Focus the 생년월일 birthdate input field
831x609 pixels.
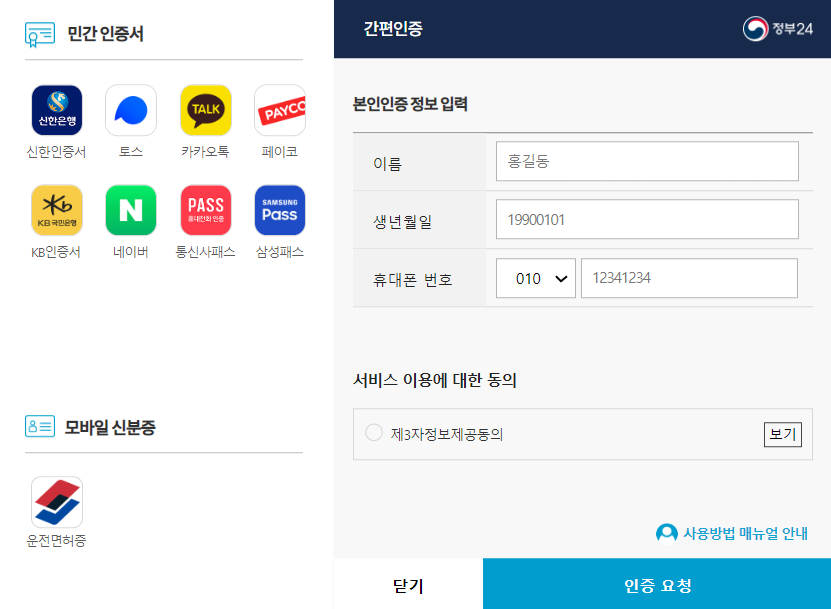tap(647, 219)
